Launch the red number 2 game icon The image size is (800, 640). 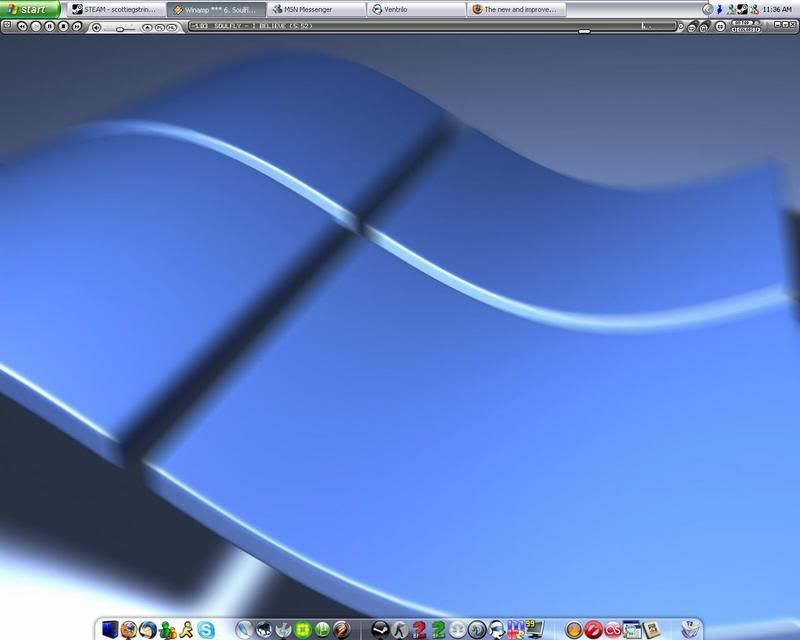pyautogui.click(x=419, y=629)
